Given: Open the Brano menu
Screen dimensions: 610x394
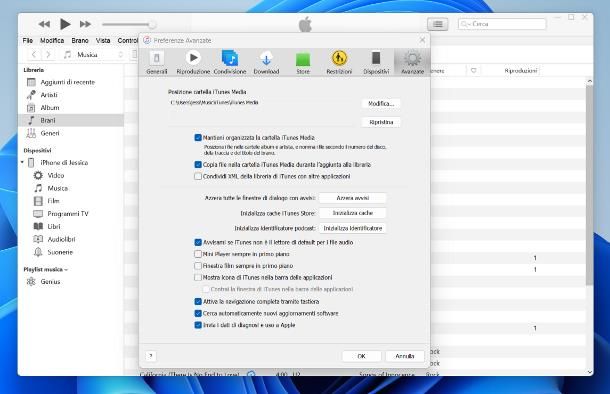Looking at the screenshot, I should click(x=80, y=40).
